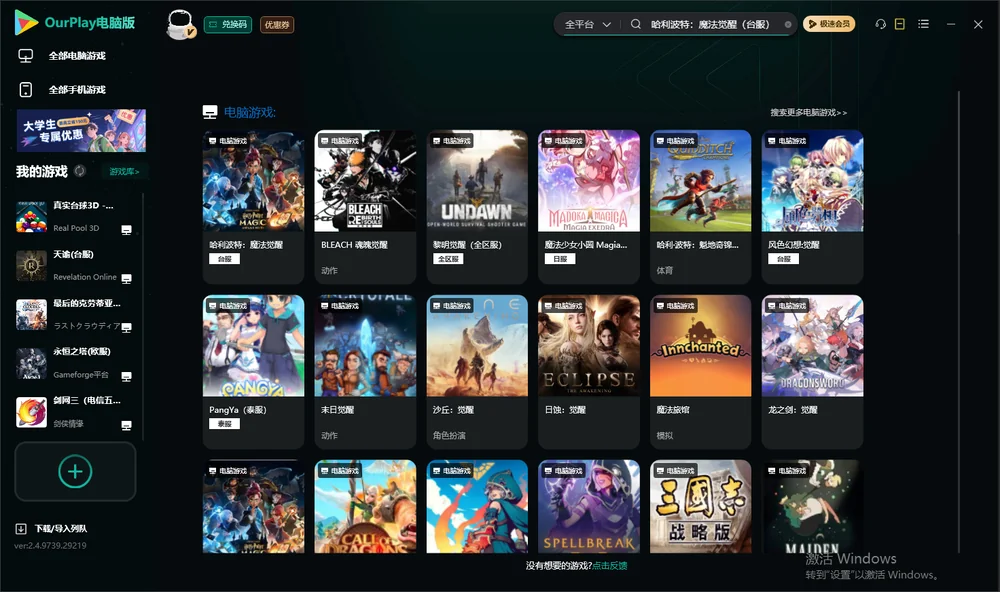Open 龙之剑：觉醒 game card
This screenshot has height=592, width=1000.
point(812,372)
